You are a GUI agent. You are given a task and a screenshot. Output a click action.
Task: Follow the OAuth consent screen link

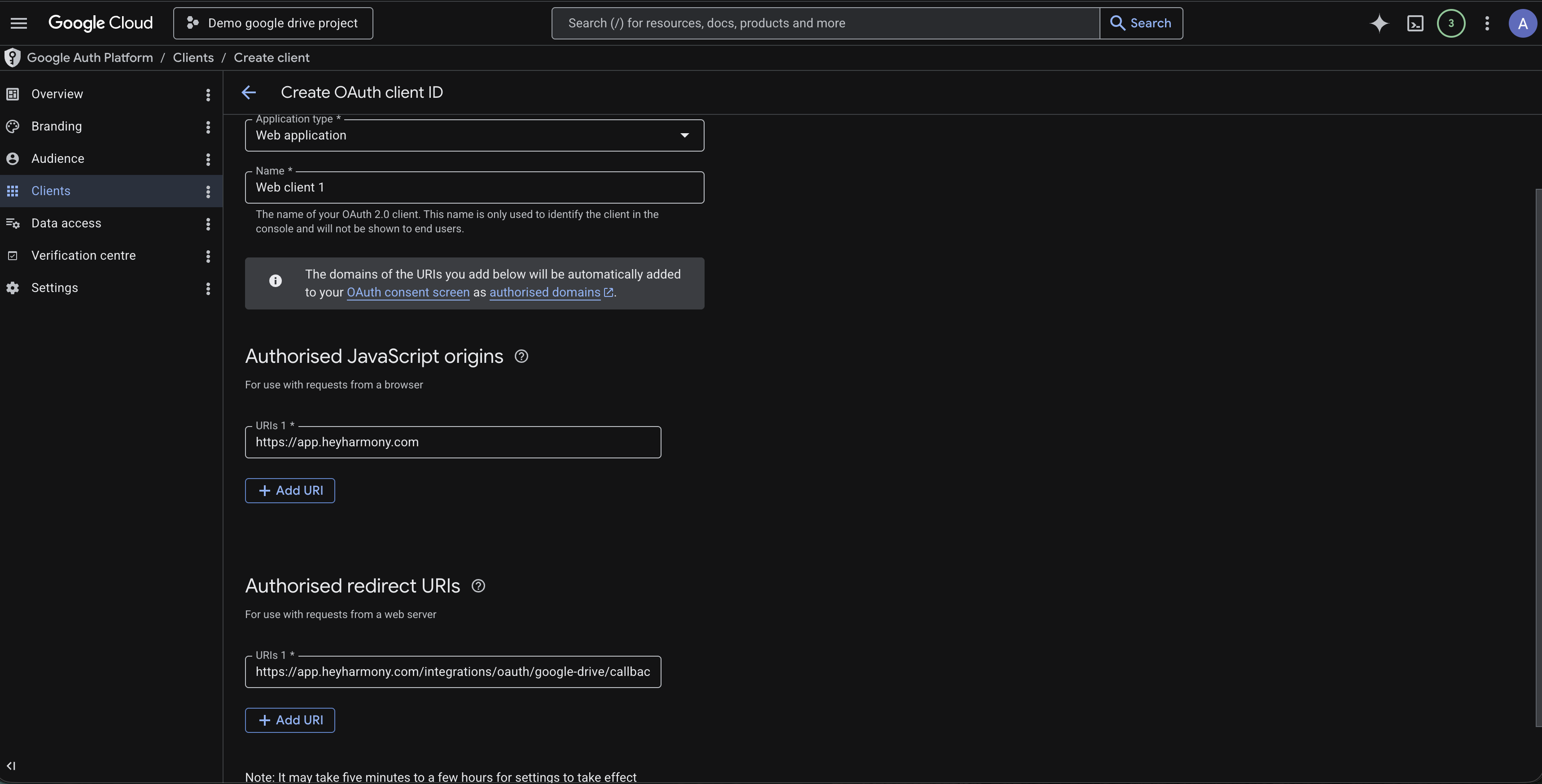tap(408, 292)
